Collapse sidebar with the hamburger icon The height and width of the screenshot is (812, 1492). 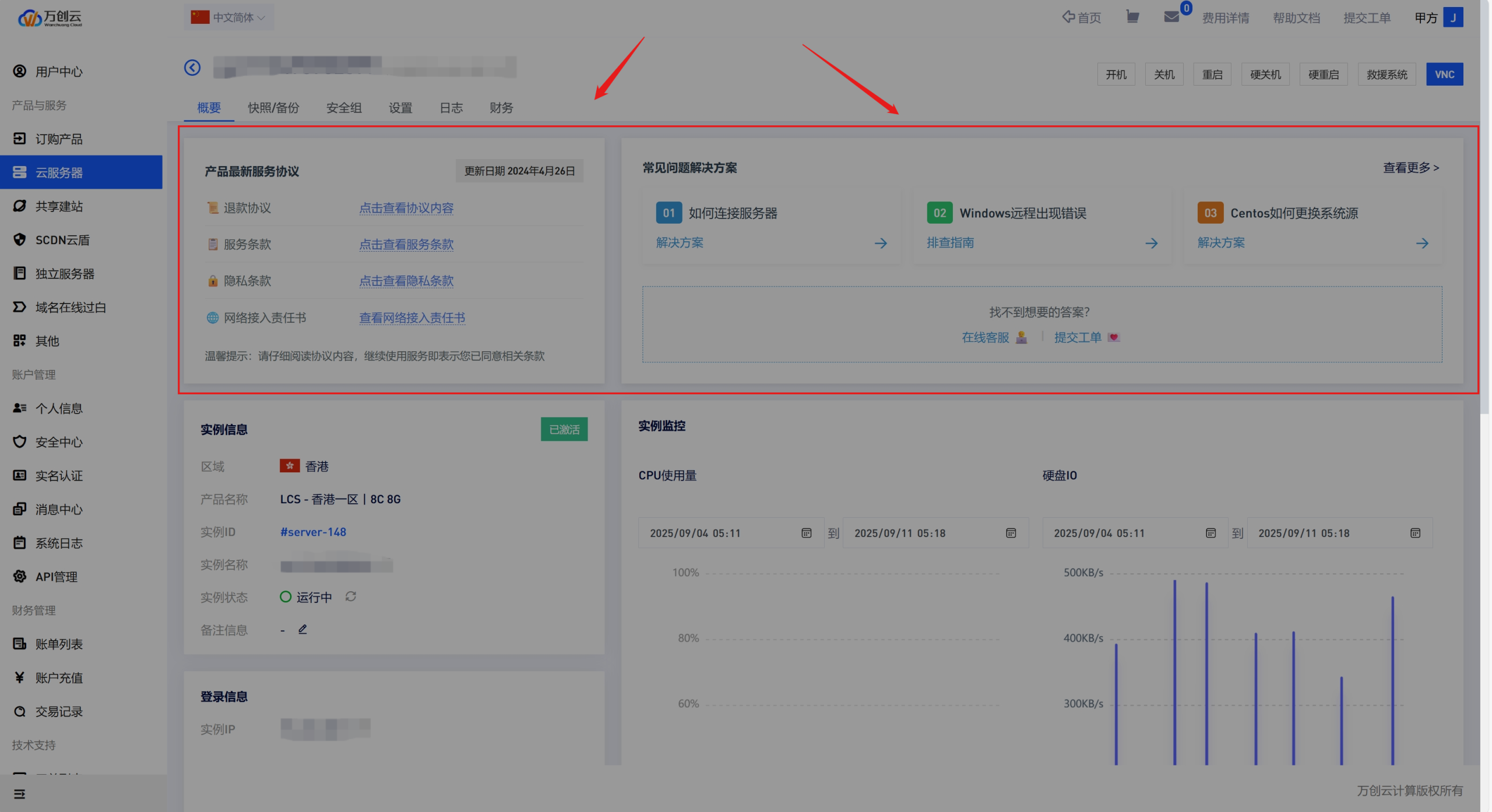(19, 794)
